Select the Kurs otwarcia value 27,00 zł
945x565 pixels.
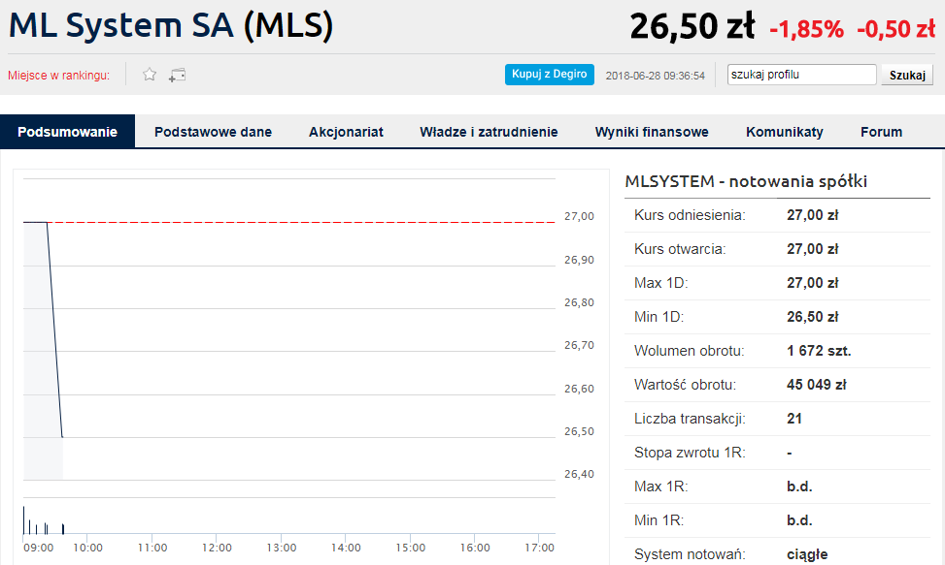[812, 249]
